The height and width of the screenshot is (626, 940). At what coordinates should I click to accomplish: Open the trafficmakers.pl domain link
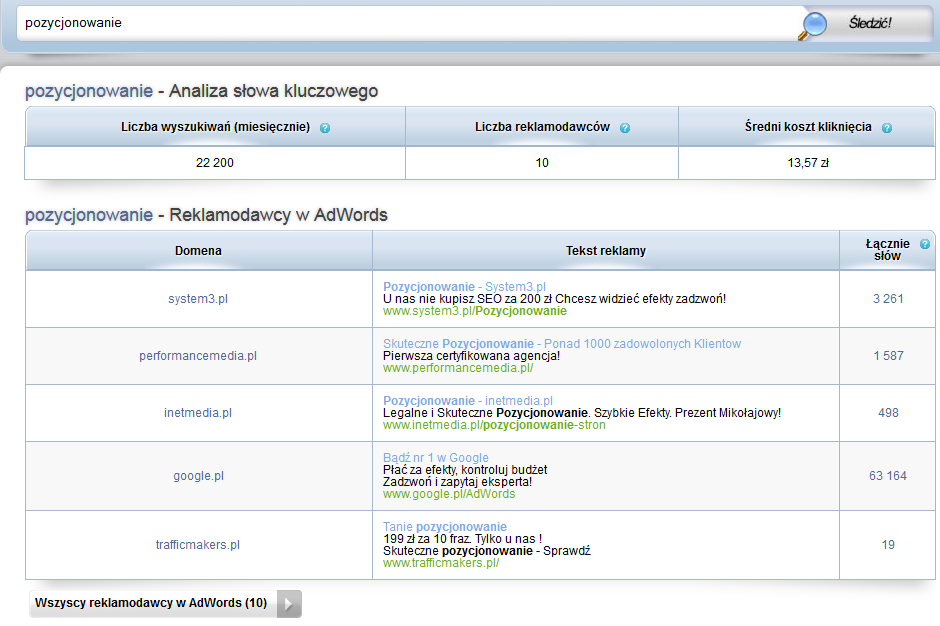(198, 545)
